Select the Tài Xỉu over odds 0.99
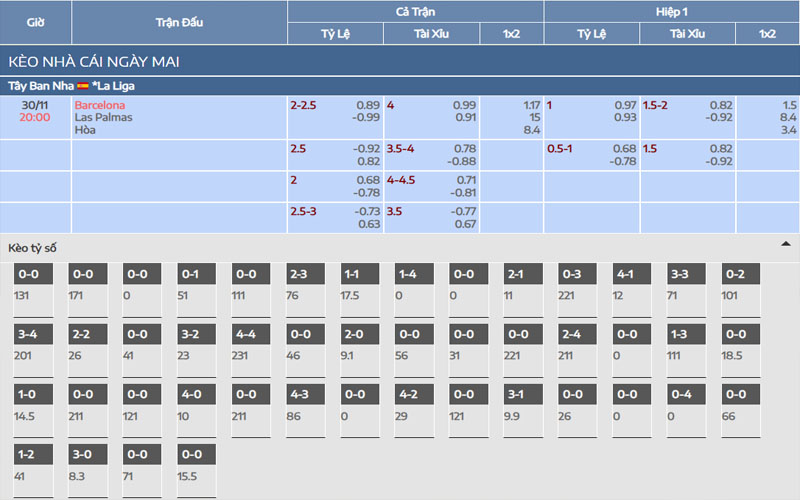This screenshot has height=500, width=800. 464,105
